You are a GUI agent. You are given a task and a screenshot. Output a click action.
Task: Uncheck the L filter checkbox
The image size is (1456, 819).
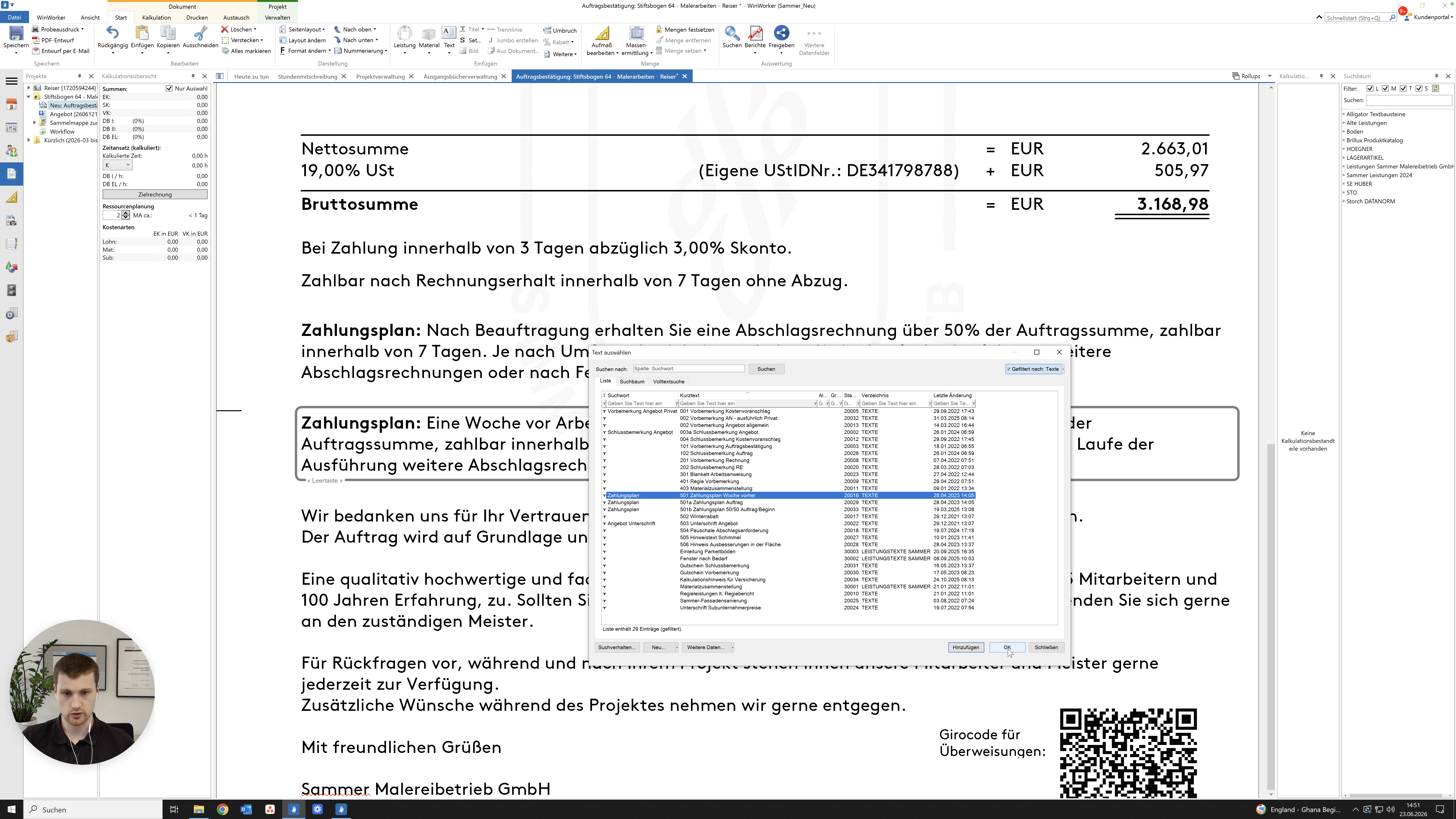click(x=1370, y=89)
